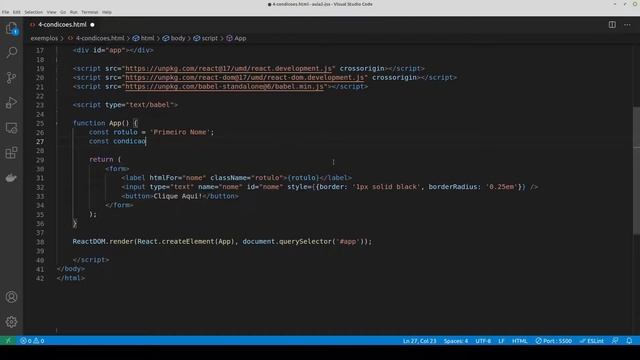Click the Clique Aqui! button text in code
This screenshot has width=640, height=360.
[x=178, y=196]
